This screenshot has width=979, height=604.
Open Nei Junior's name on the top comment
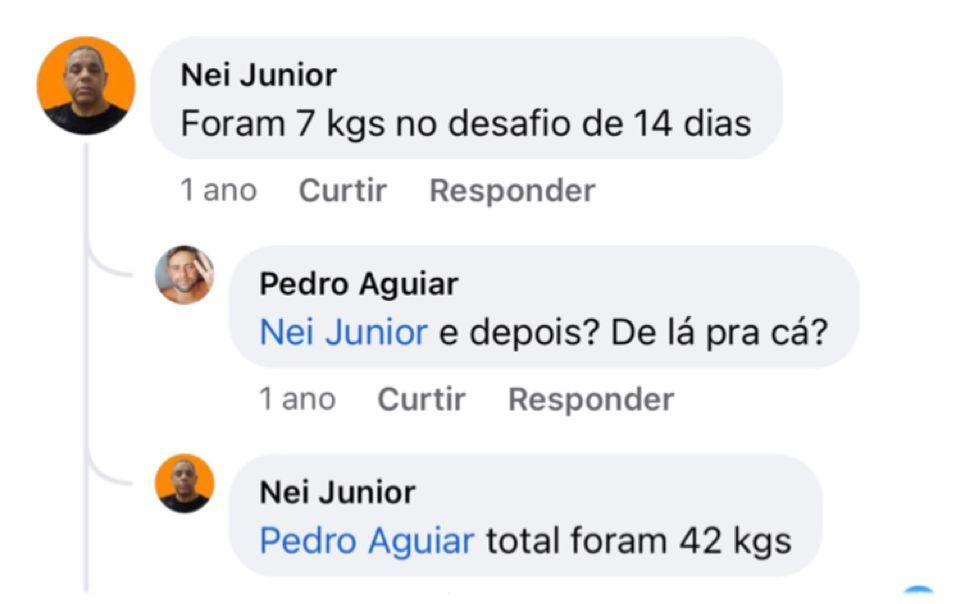258,74
